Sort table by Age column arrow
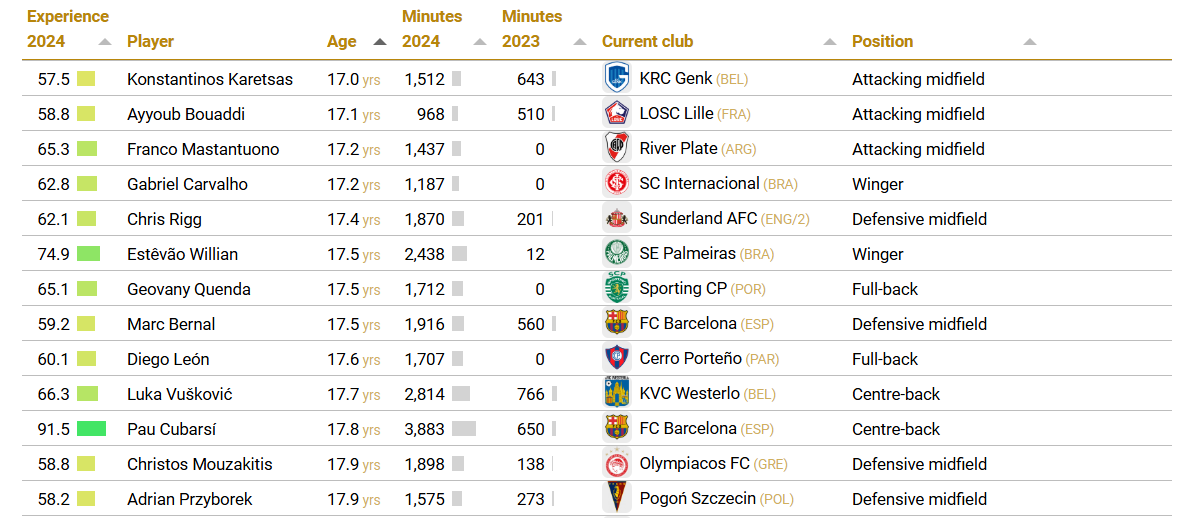1195x518 pixels. click(x=379, y=42)
